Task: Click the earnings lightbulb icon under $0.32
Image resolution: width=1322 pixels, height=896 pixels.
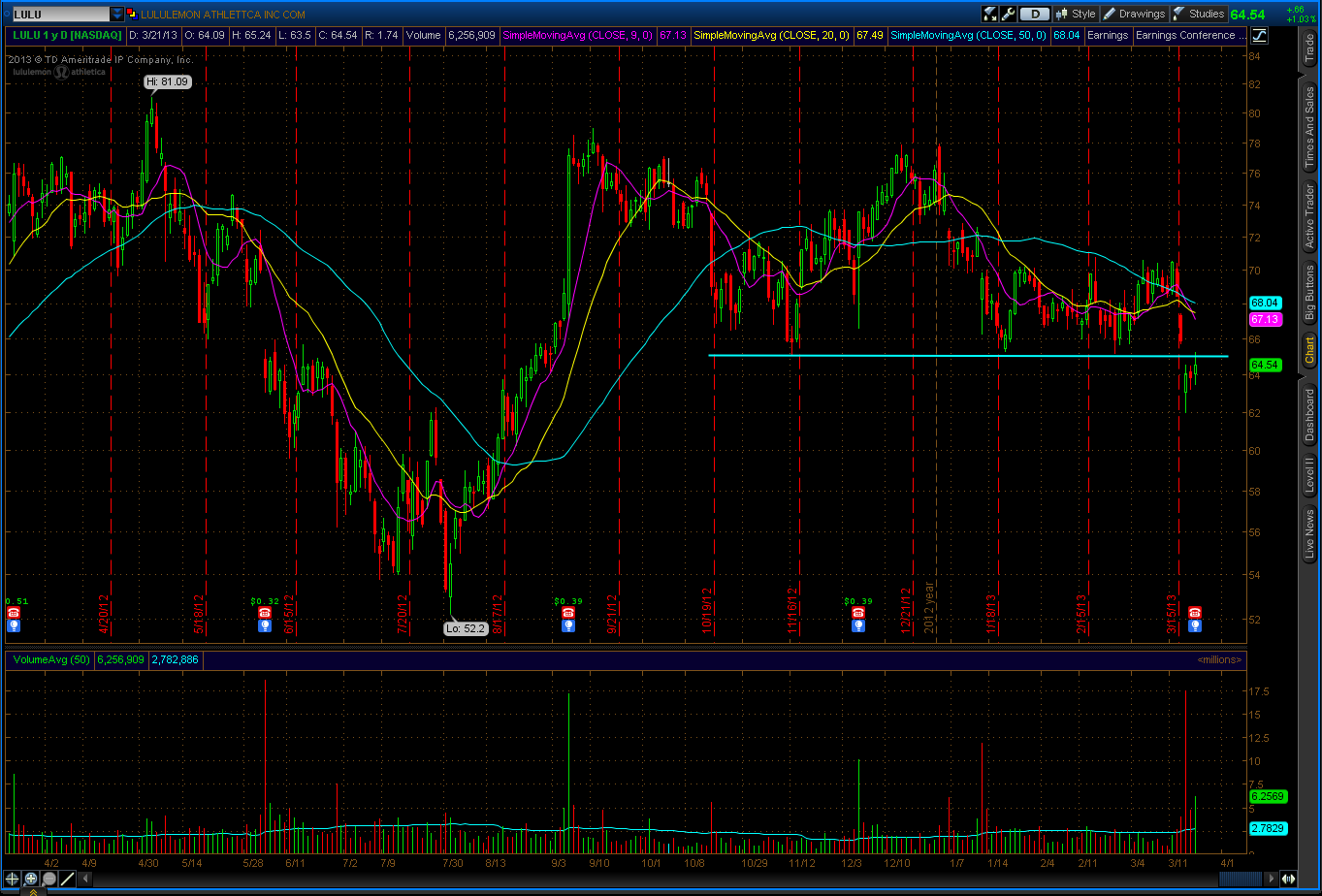Action: pyautogui.click(x=264, y=626)
